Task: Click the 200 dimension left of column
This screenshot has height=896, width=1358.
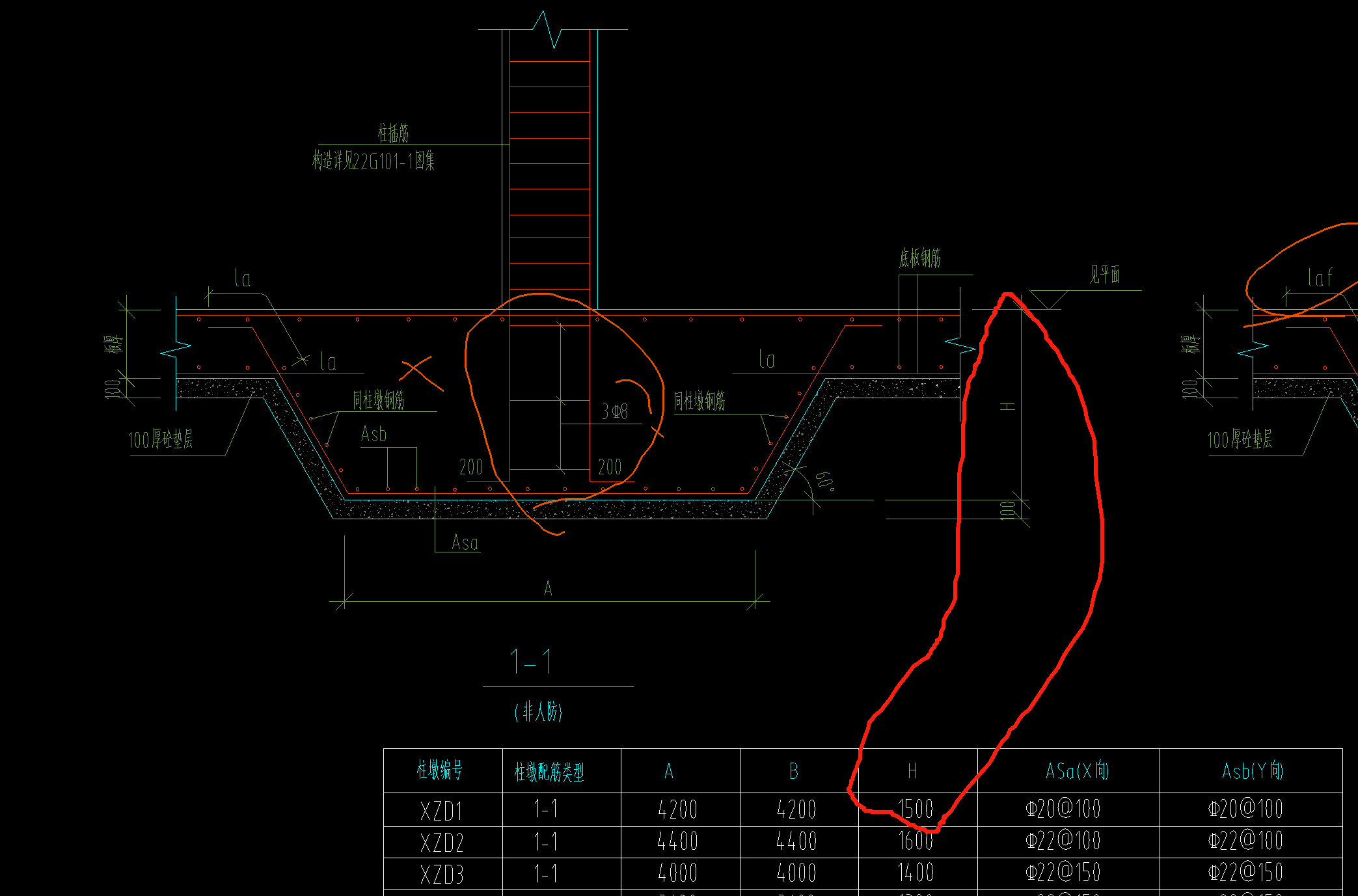Action: (471, 467)
